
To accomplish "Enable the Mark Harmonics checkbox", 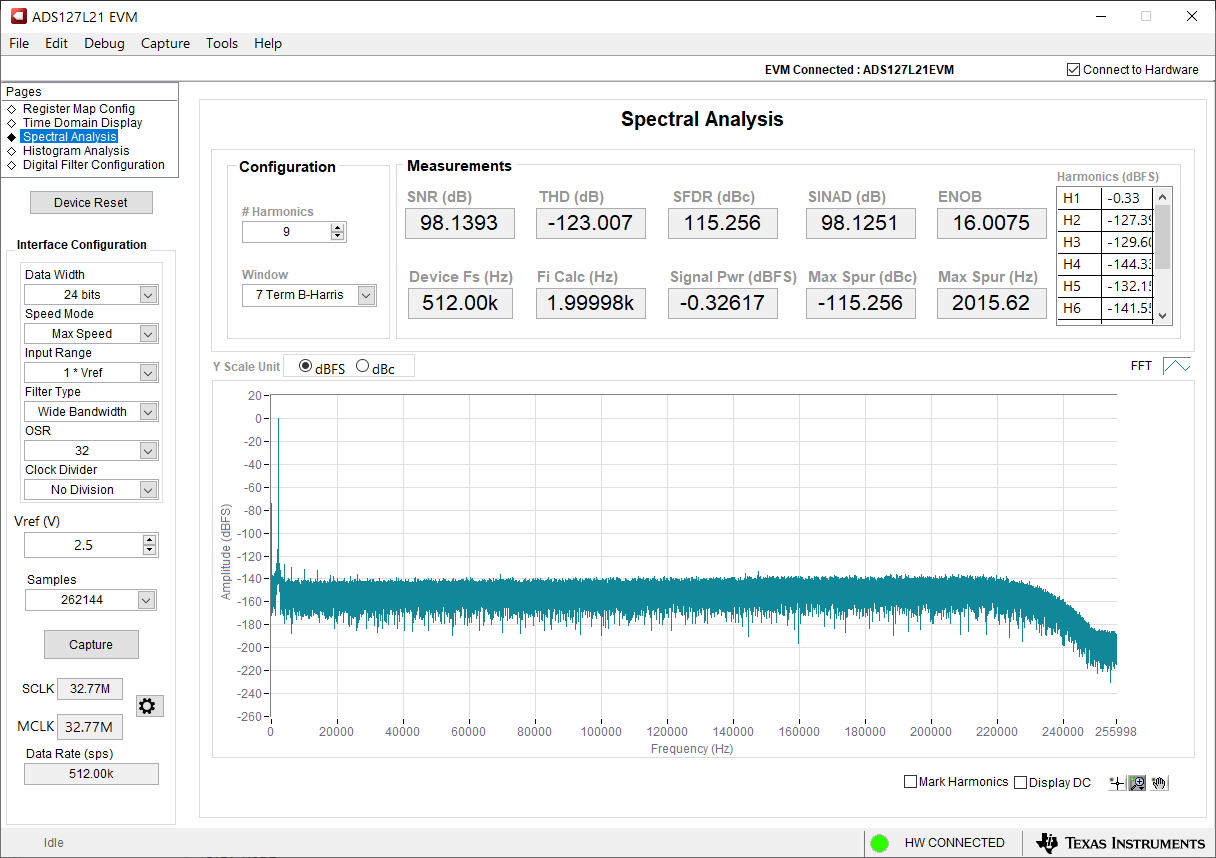I will point(911,782).
